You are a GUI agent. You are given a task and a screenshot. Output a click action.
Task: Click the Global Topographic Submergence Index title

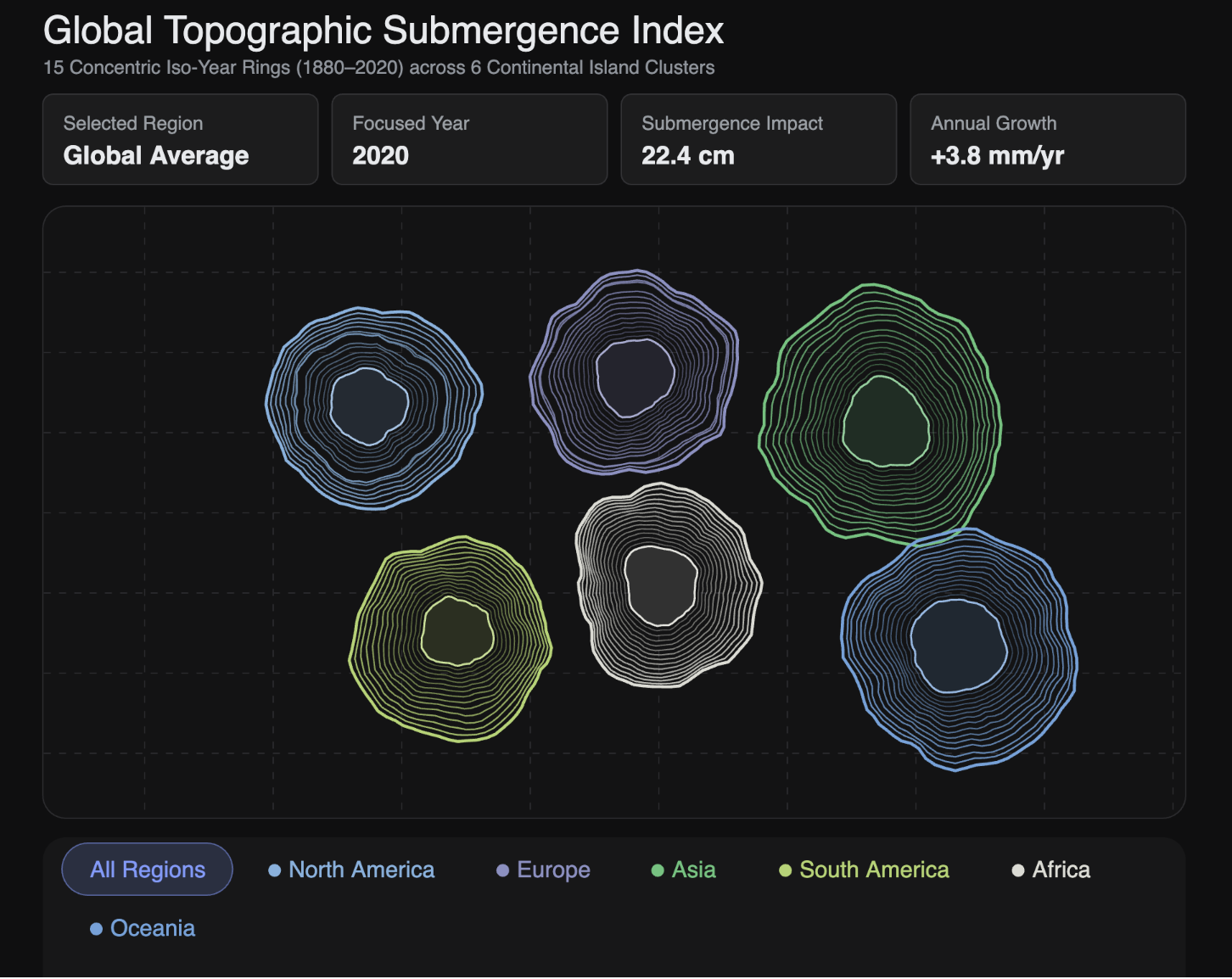click(384, 31)
